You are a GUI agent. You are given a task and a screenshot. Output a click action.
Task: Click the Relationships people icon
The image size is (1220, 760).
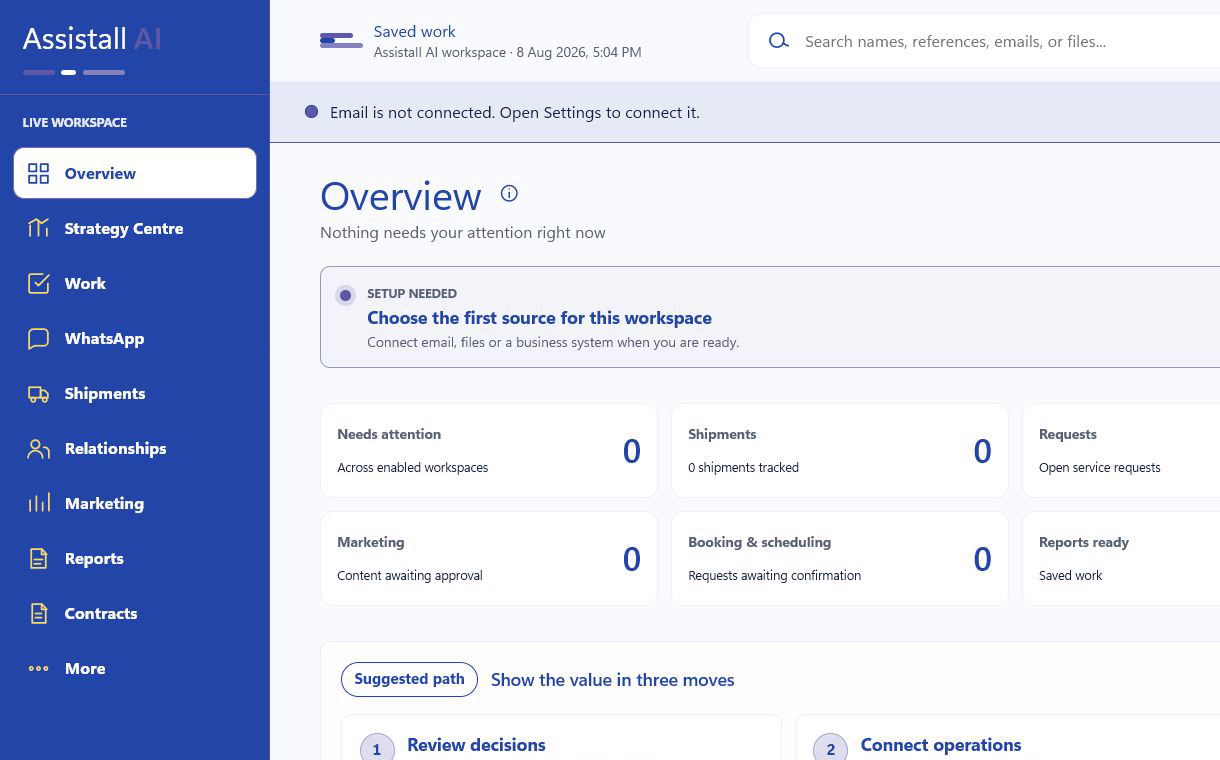click(x=38, y=448)
